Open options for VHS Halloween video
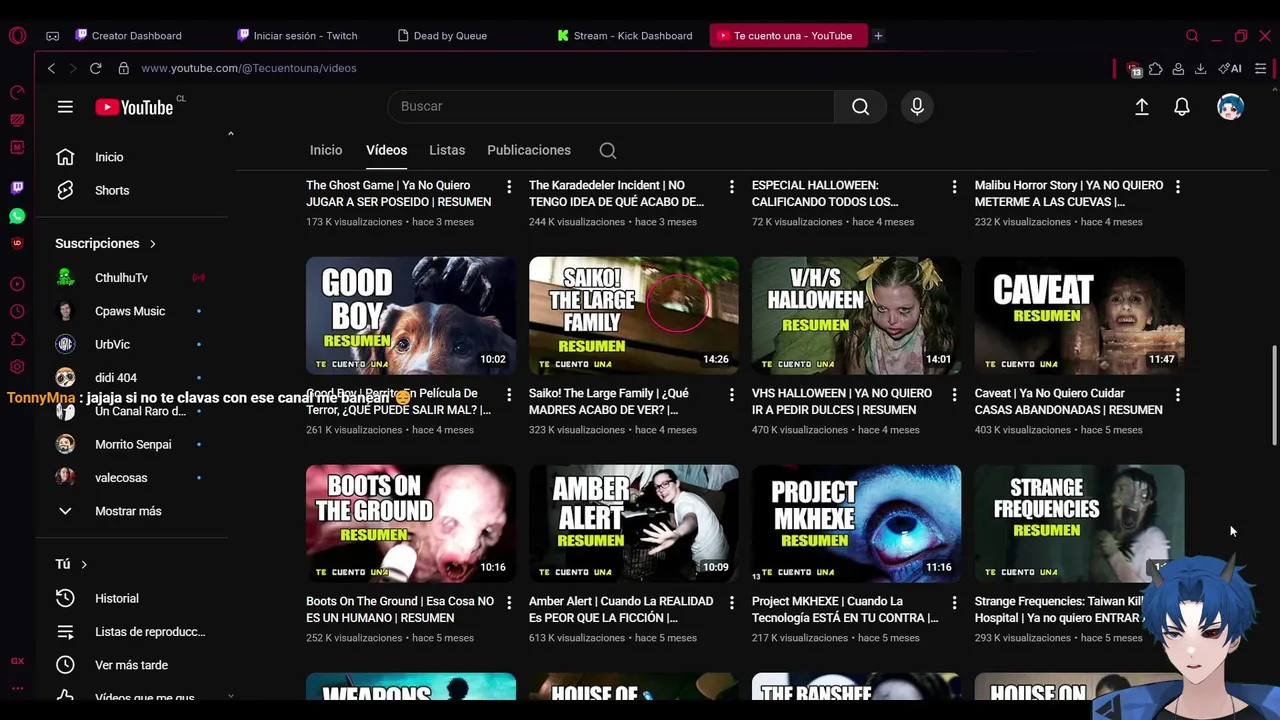1280x720 pixels. click(x=955, y=395)
